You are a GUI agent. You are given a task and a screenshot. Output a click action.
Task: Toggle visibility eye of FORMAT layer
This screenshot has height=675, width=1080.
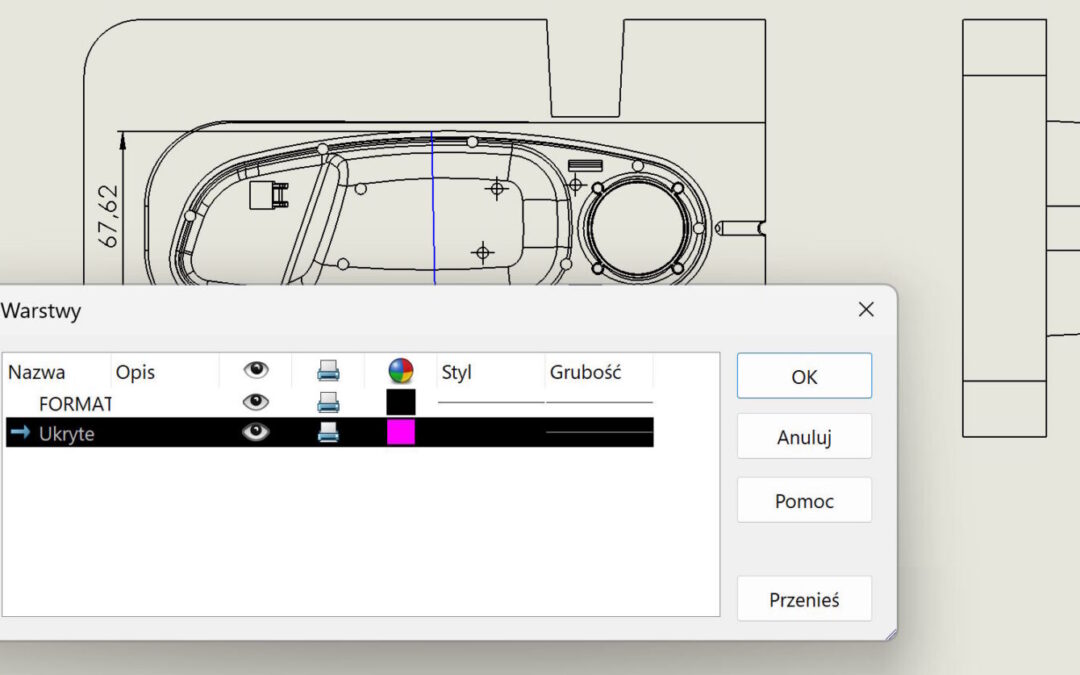[256, 402]
